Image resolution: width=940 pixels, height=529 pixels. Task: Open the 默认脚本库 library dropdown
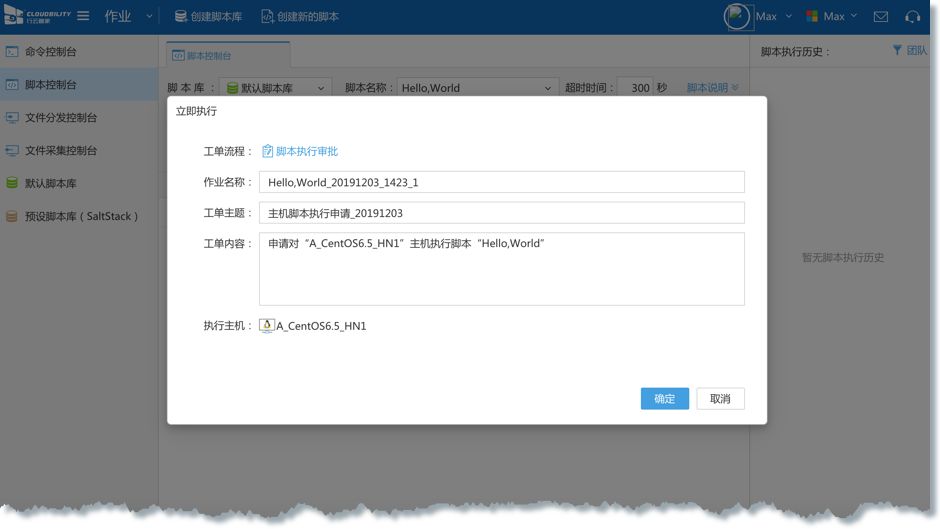click(276, 88)
